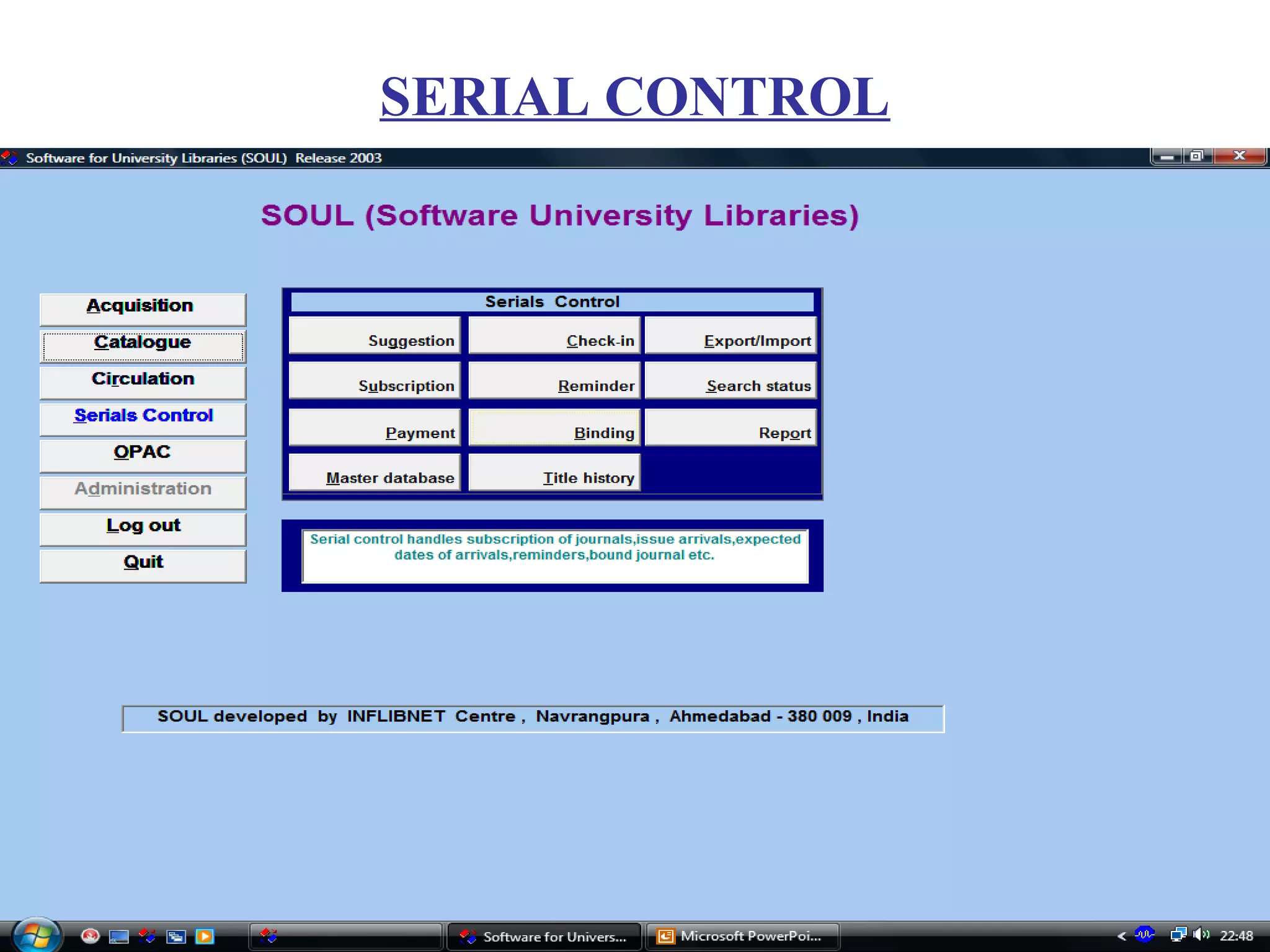Click the Log out button

(x=143, y=529)
